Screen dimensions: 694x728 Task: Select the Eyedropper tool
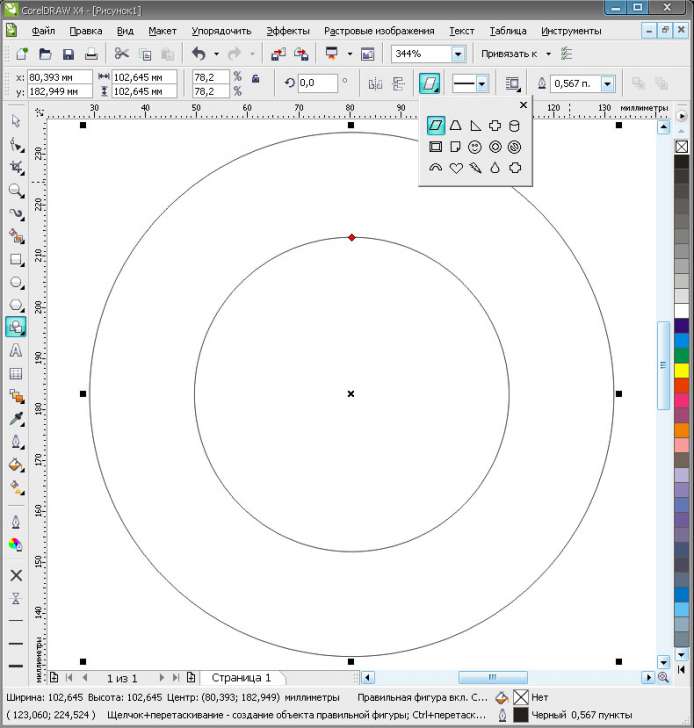coord(16,419)
